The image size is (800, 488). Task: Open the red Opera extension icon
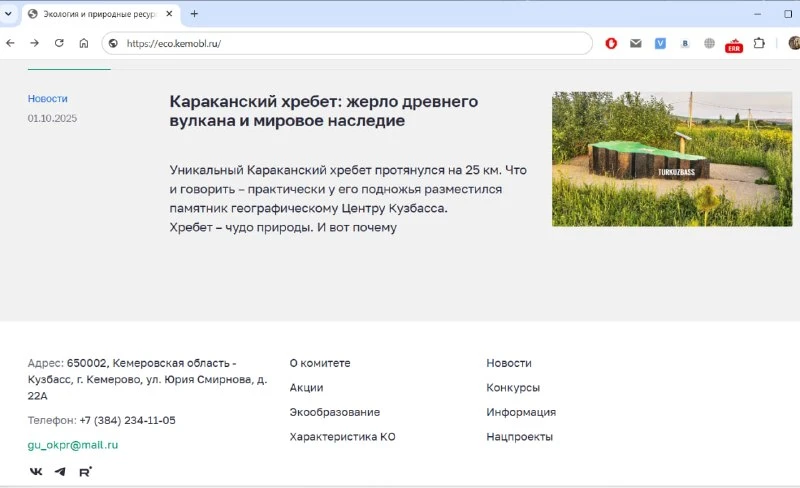611,43
